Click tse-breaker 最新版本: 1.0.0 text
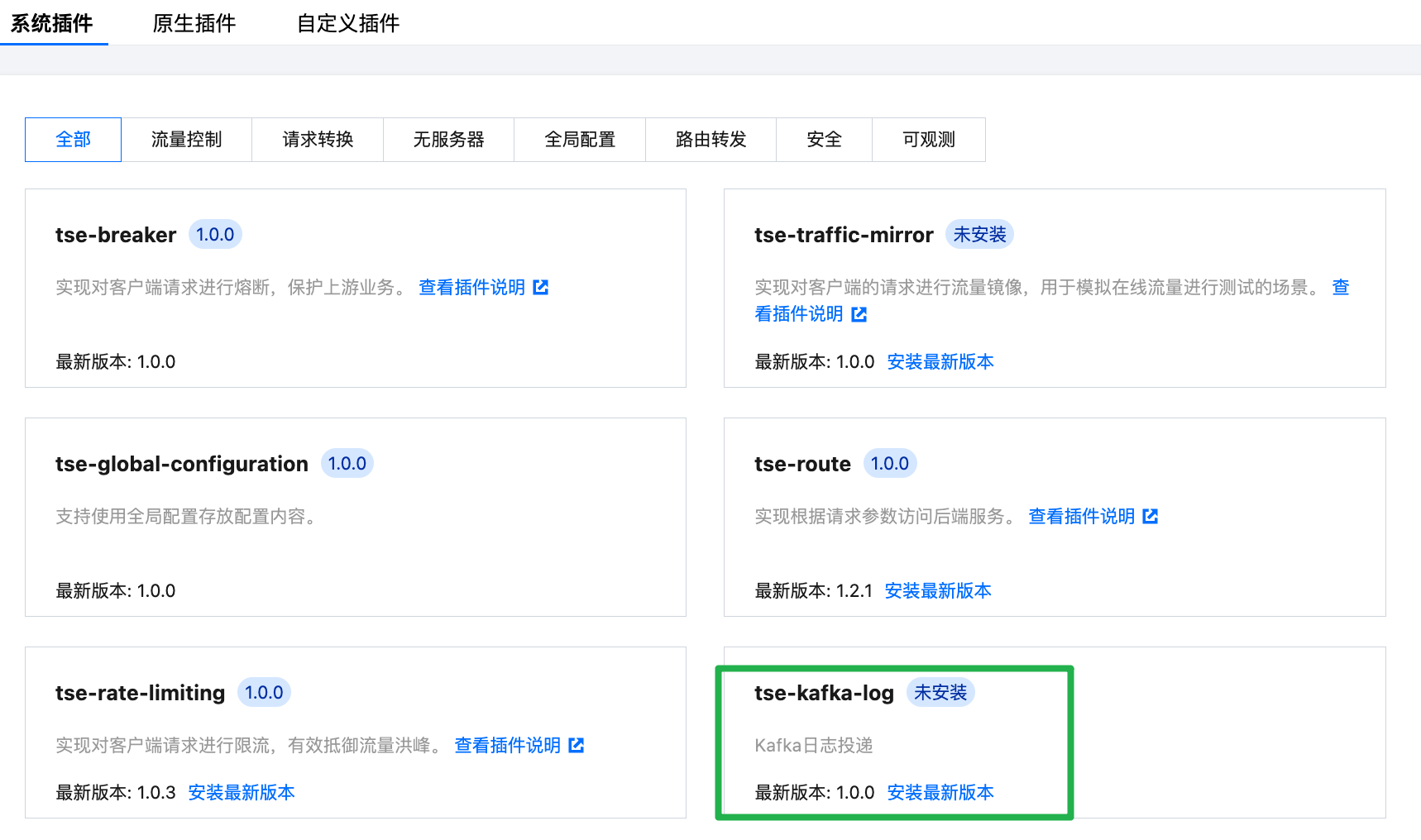Screen dimensions: 1421x840 pyautogui.click(x=116, y=362)
